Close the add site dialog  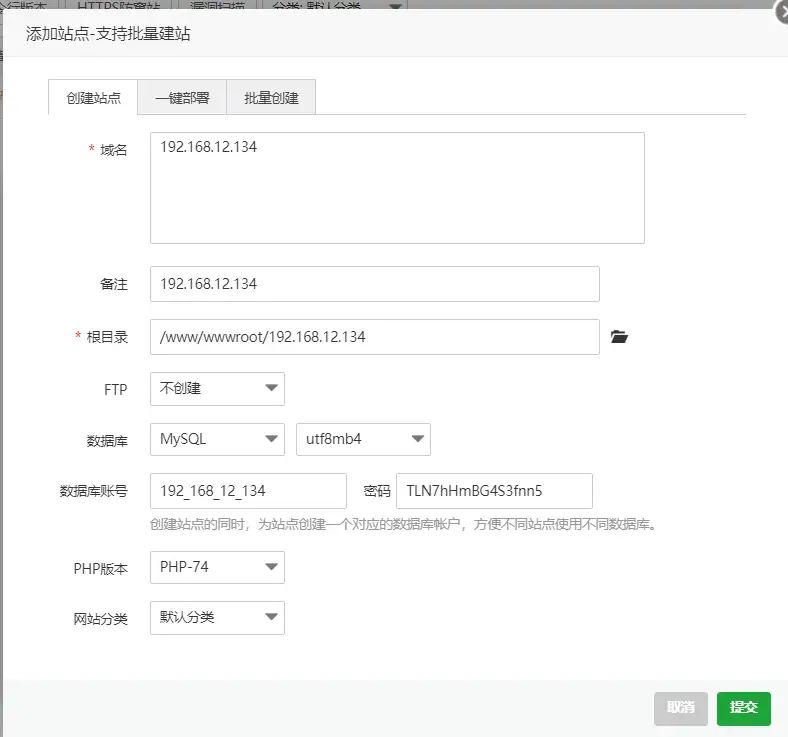coord(780,11)
